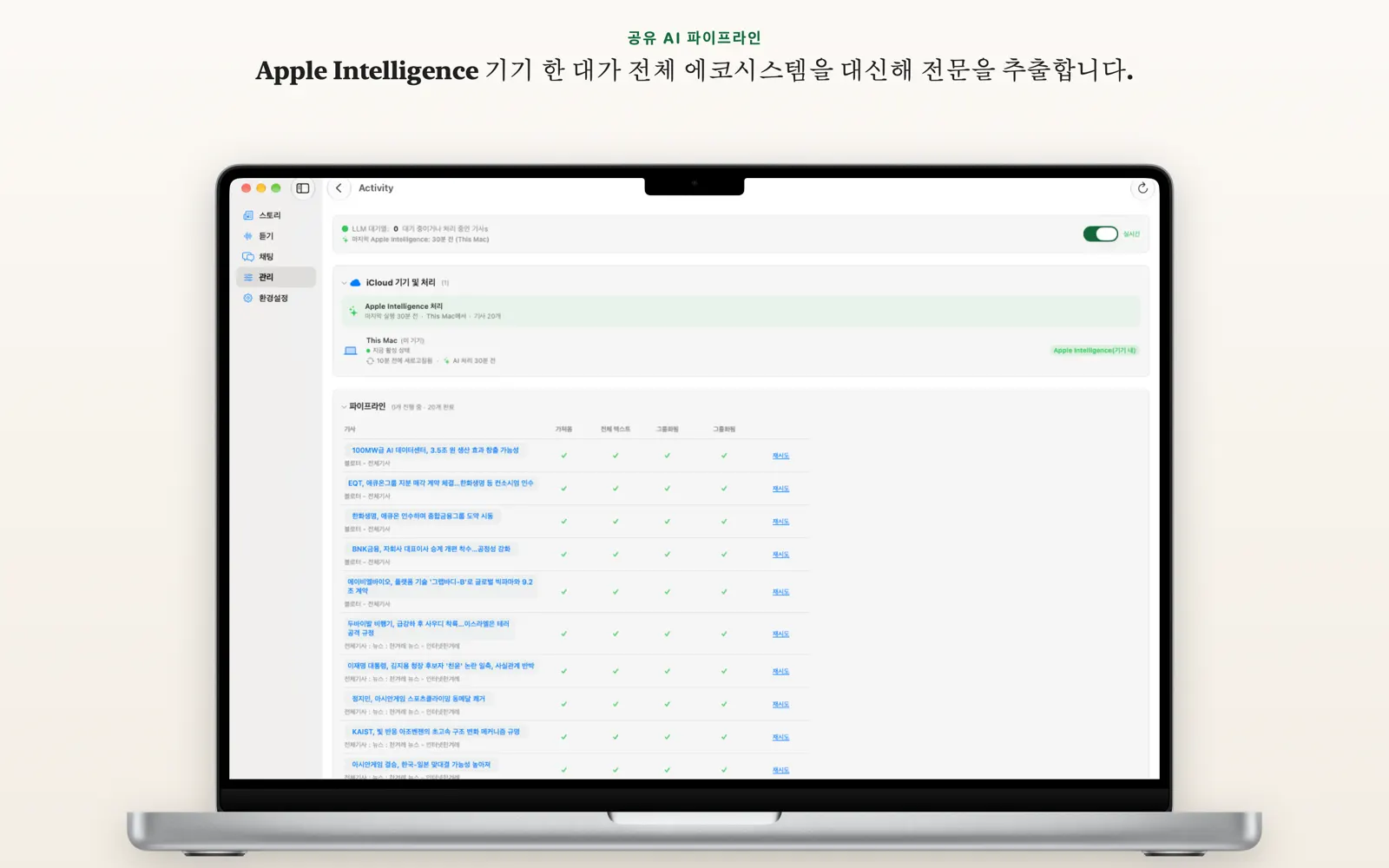Click 재시도 for the EQT article
The height and width of the screenshot is (868, 1389).
[780, 489]
